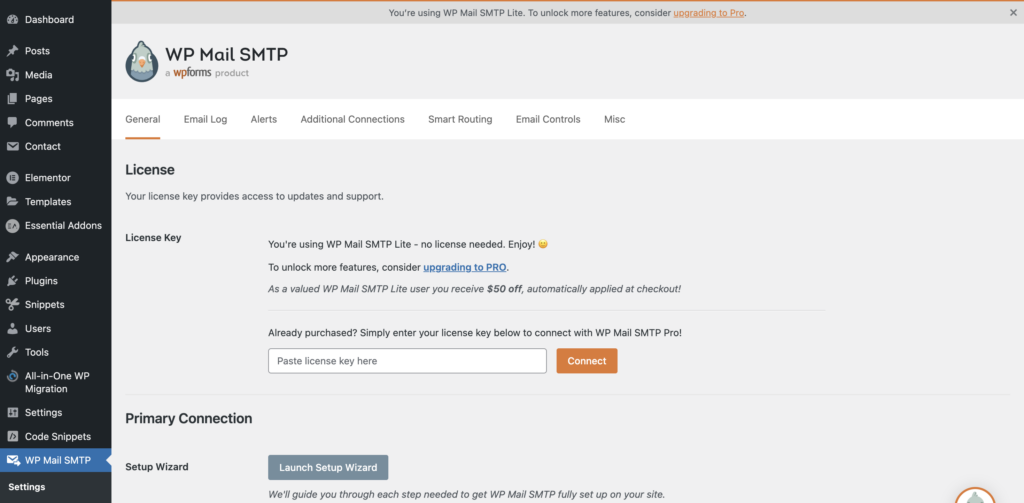Click the WP Mail SMTP envelope icon

click(12, 461)
